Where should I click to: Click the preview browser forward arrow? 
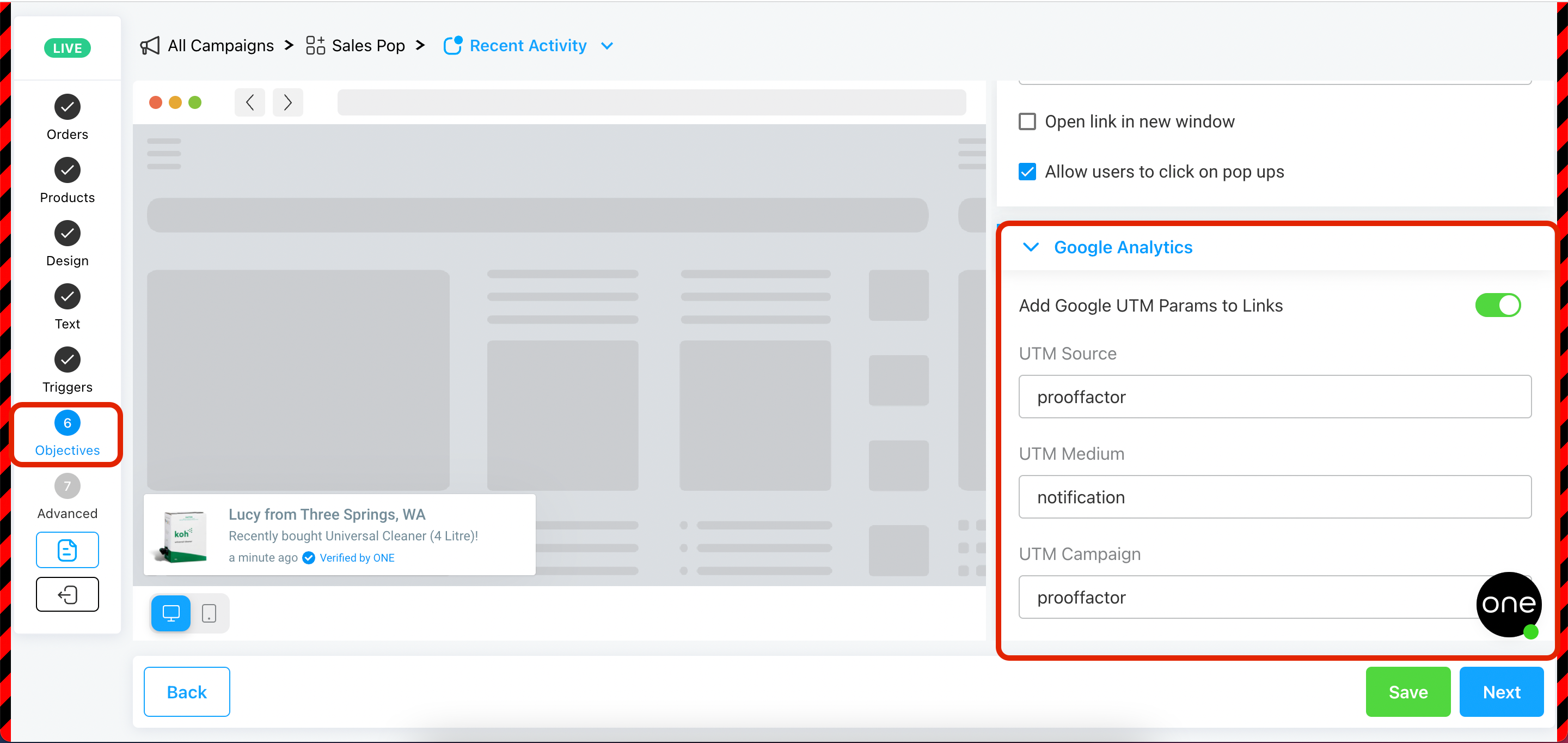click(287, 102)
